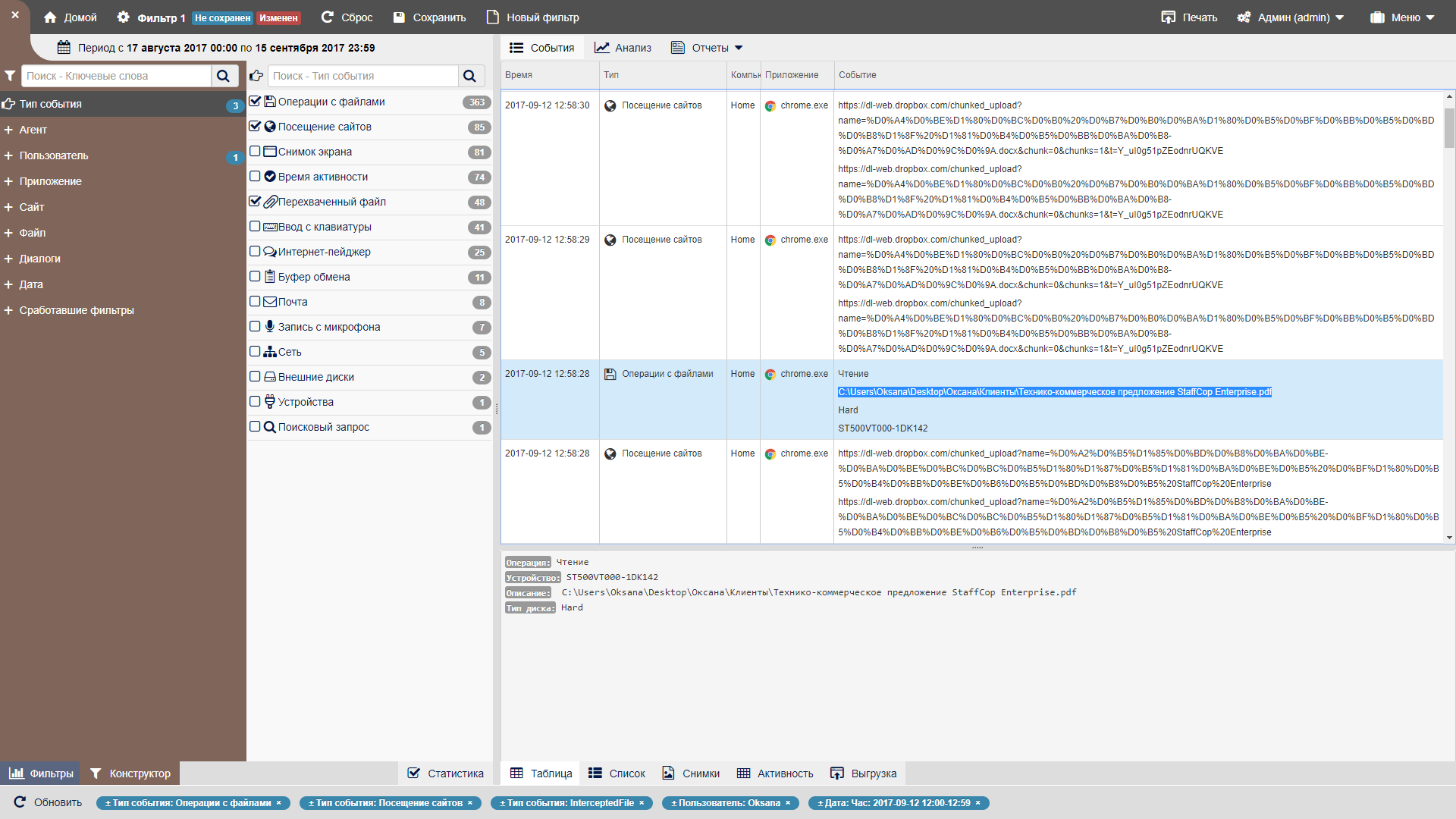Switch to the Analysis tab
Screen dimensions: 1456x819
click(623, 48)
